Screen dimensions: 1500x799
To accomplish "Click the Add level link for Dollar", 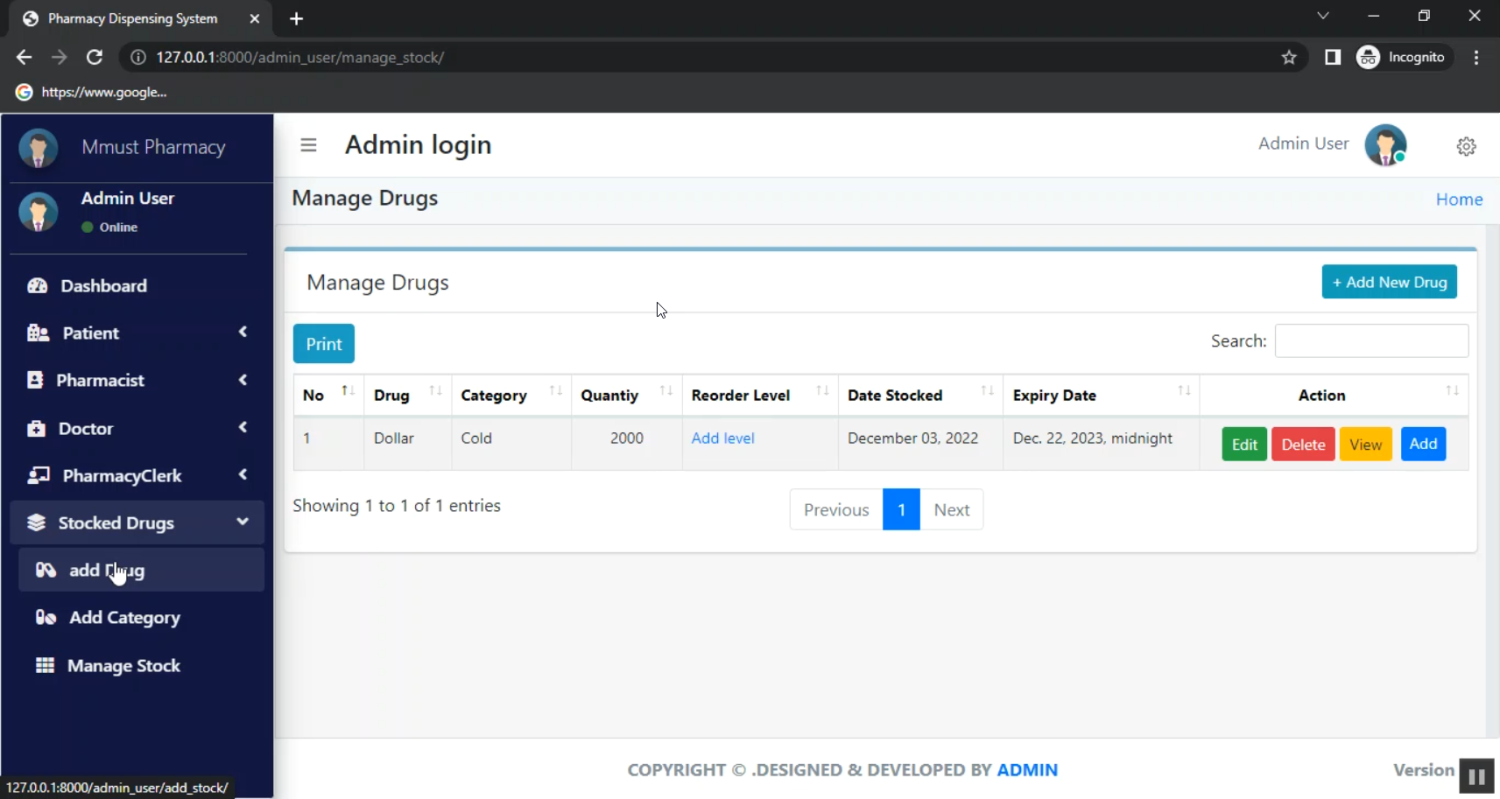I will click(722, 438).
